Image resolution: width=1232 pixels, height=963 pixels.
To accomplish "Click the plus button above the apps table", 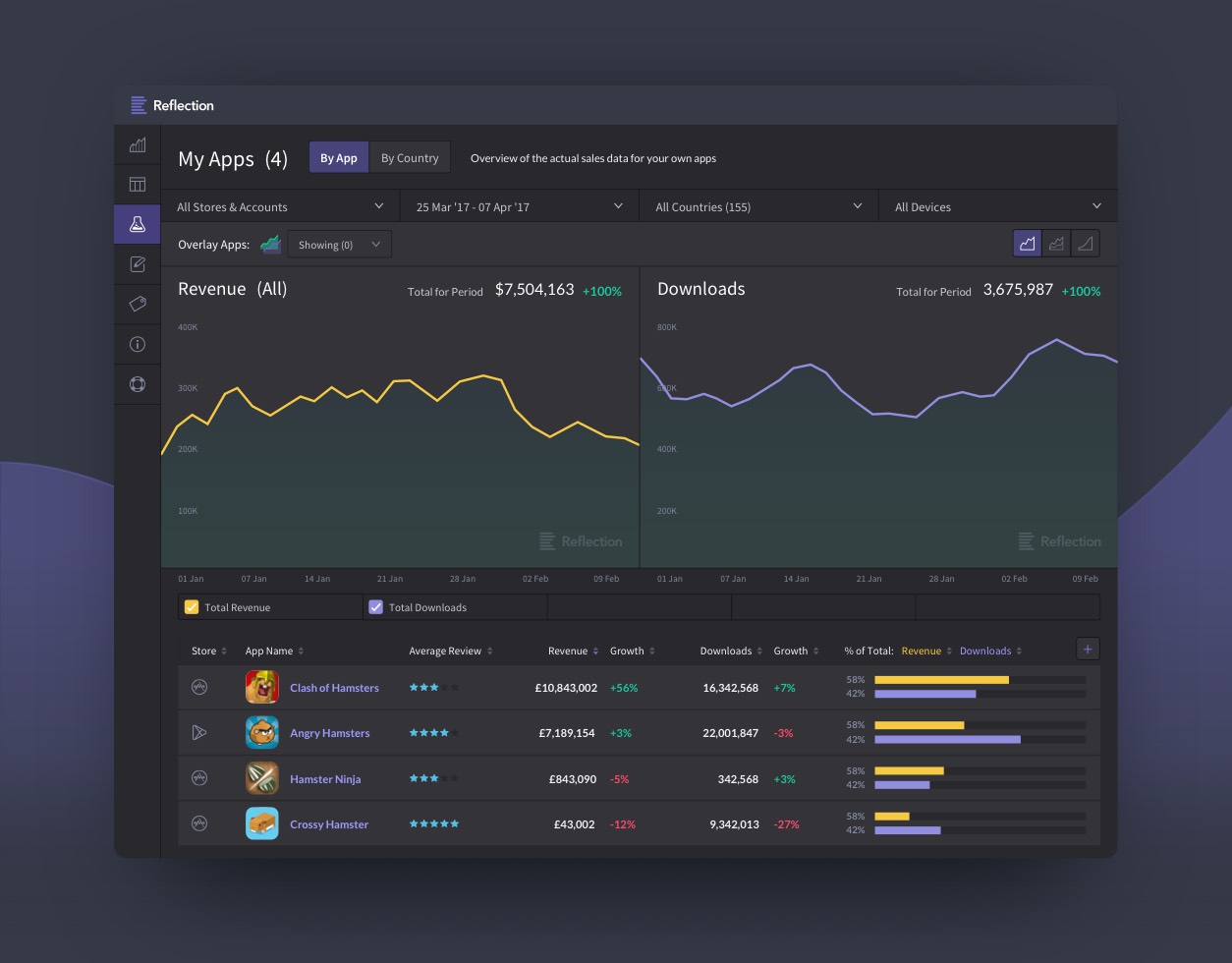I will pyautogui.click(x=1088, y=649).
